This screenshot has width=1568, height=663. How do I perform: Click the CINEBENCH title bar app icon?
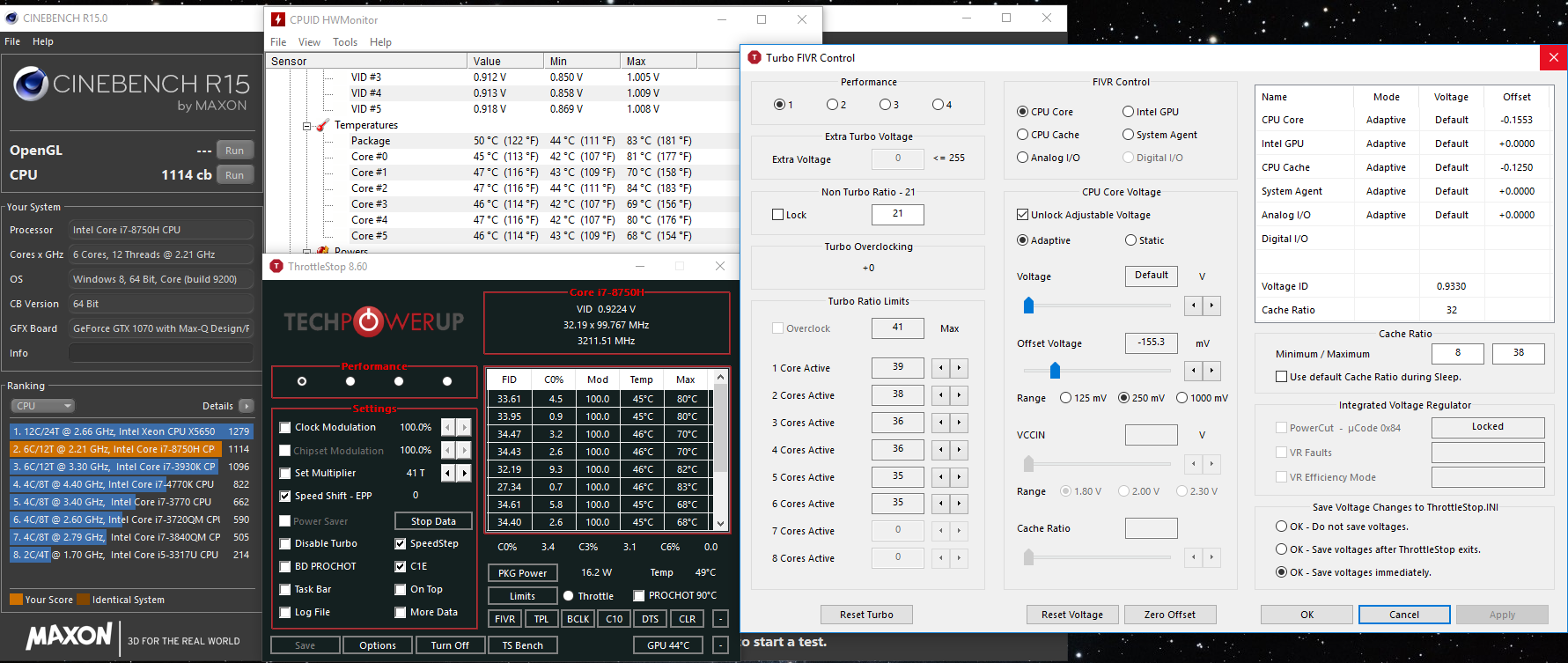click(11, 18)
